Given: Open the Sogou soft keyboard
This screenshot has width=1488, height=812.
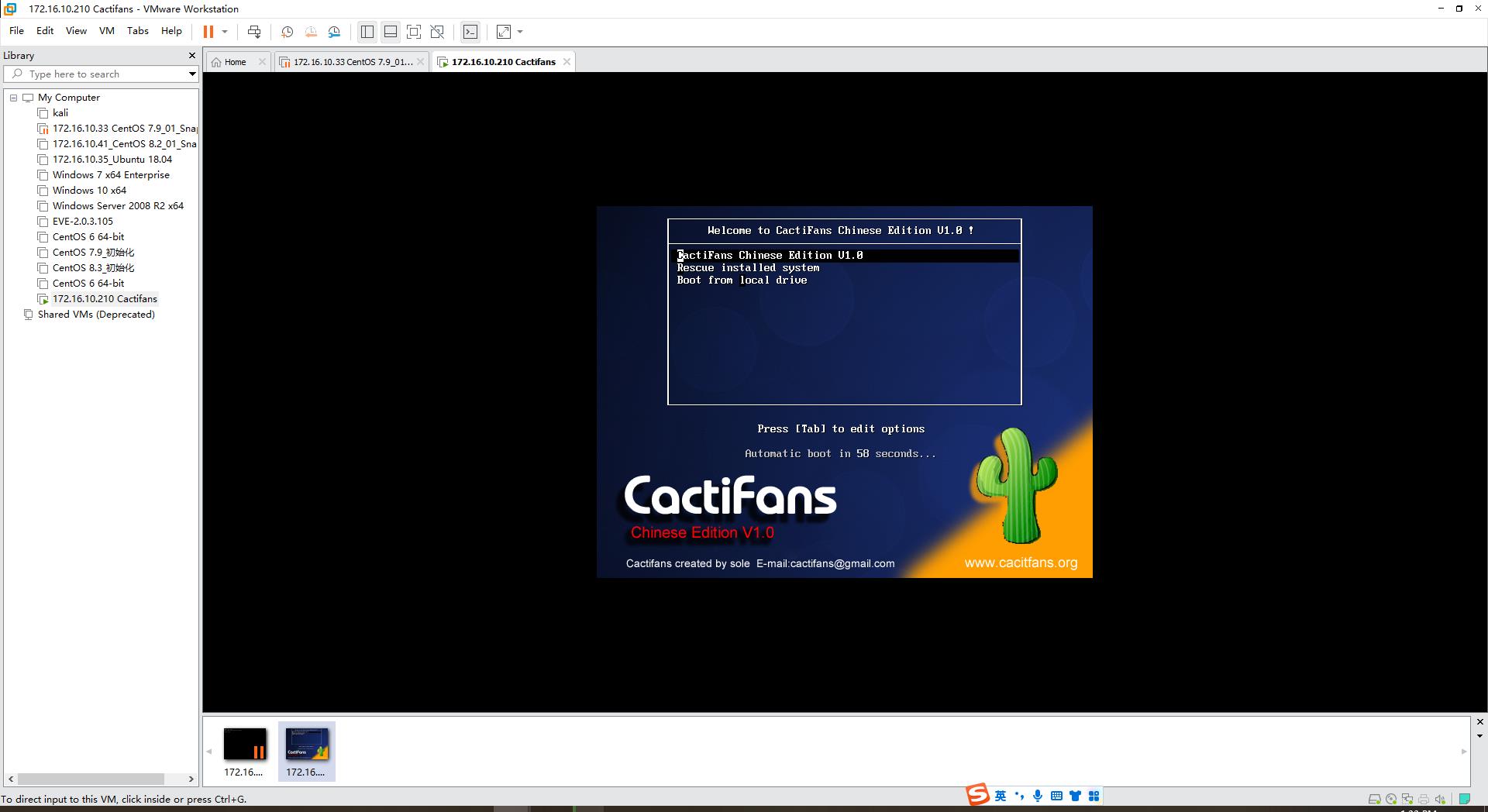Looking at the screenshot, I should (1056, 796).
